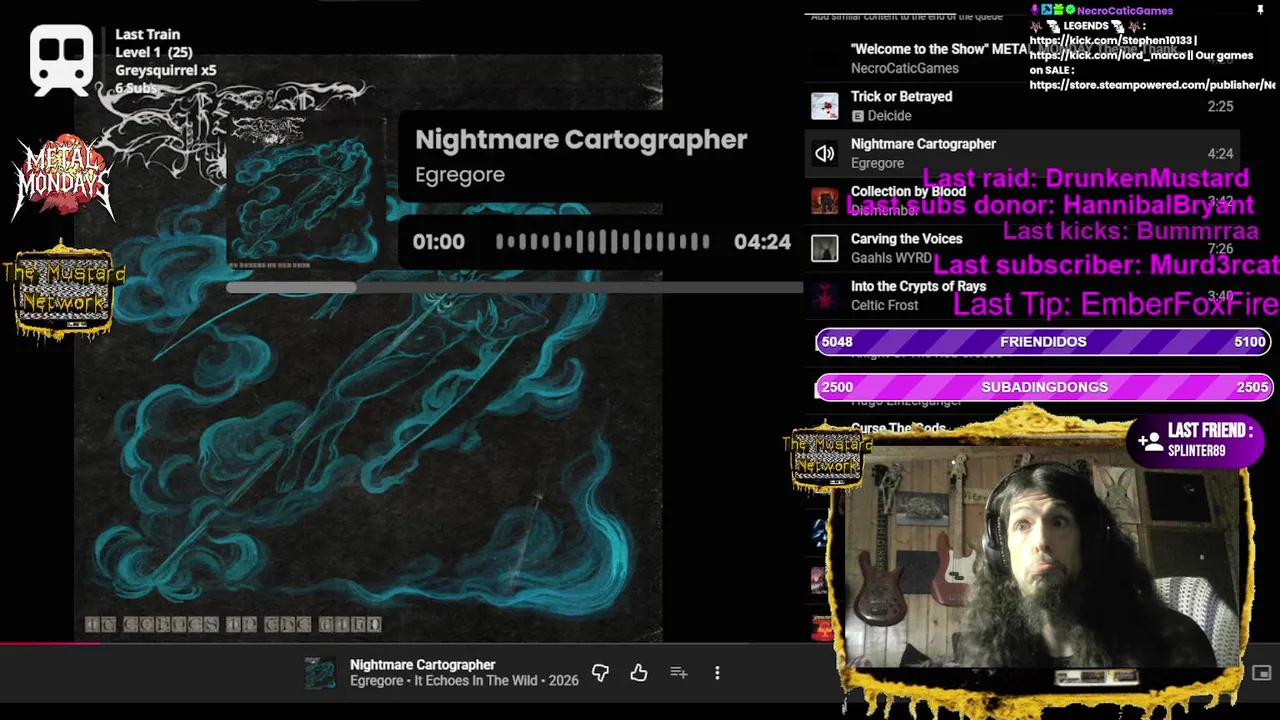Click the miniplayer icon in player bar
Viewport: 1280px width, 720px height.
1261,673
